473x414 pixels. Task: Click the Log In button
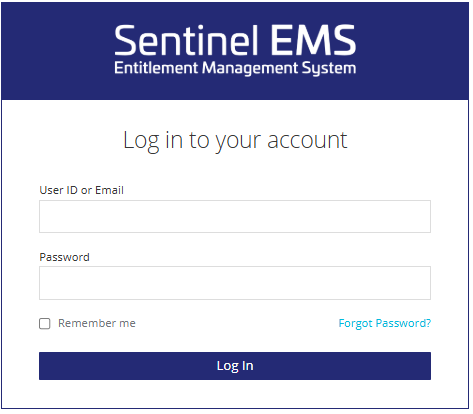pos(235,366)
